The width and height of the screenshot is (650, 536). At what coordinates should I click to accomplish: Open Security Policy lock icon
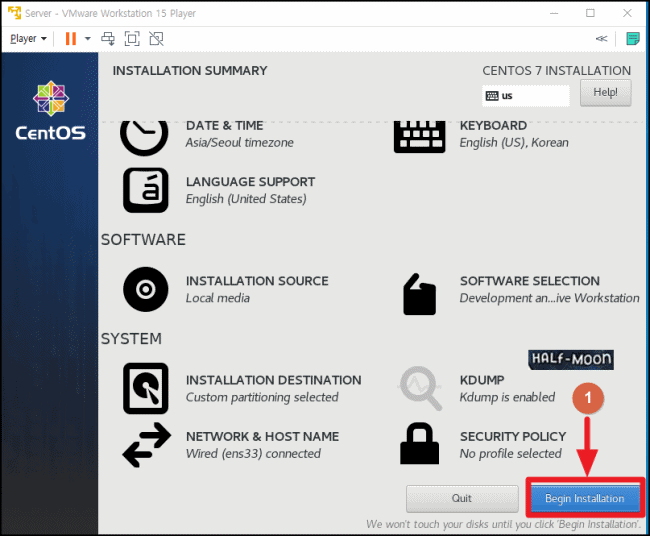click(420, 443)
